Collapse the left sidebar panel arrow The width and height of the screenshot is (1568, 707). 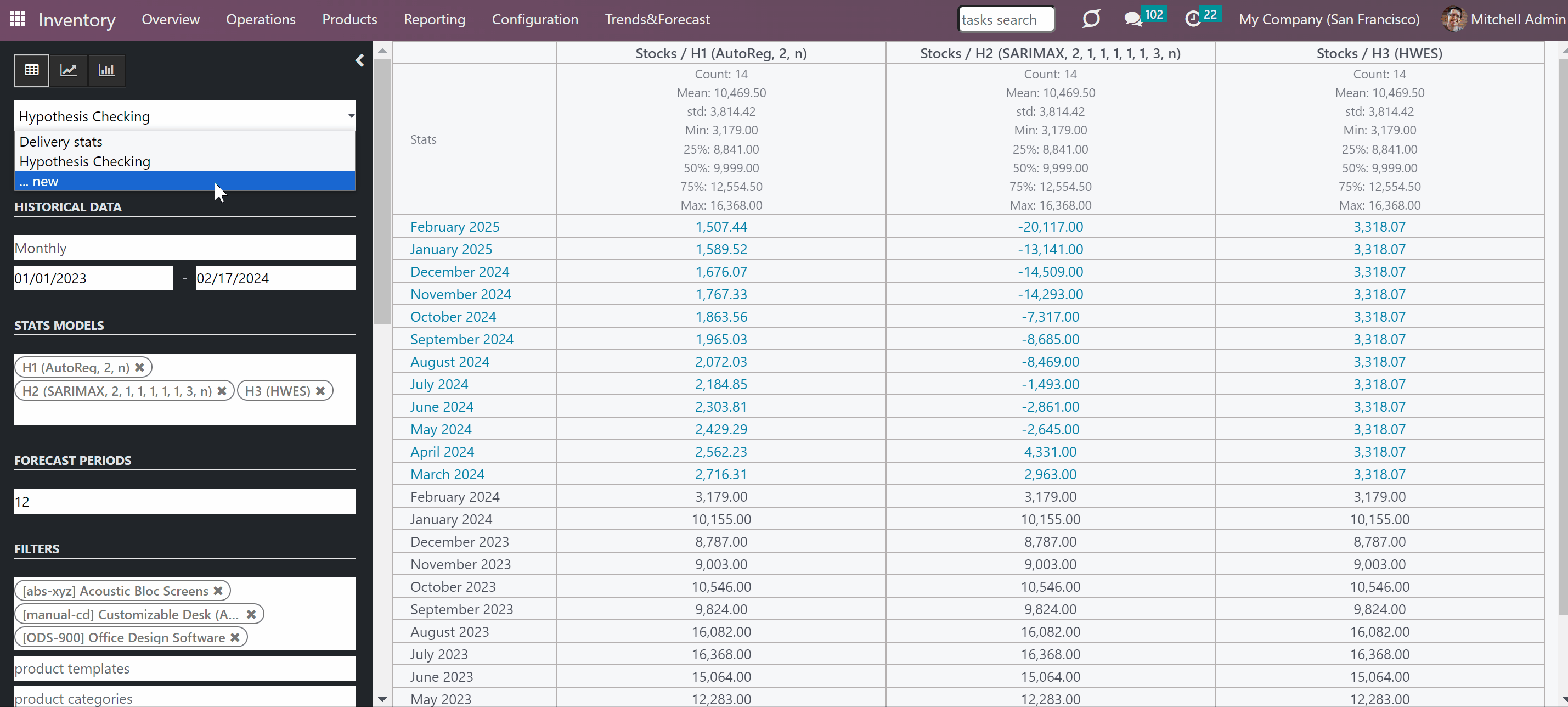[359, 60]
